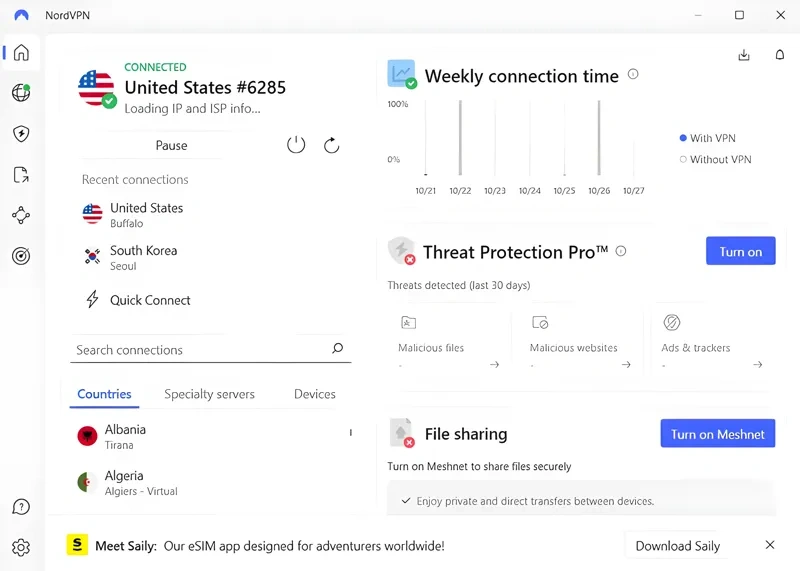The width and height of the screenshot is (800, 571).
Task: Click info icon beside Threat Protection Pro
Action: (x=620, y=251)
